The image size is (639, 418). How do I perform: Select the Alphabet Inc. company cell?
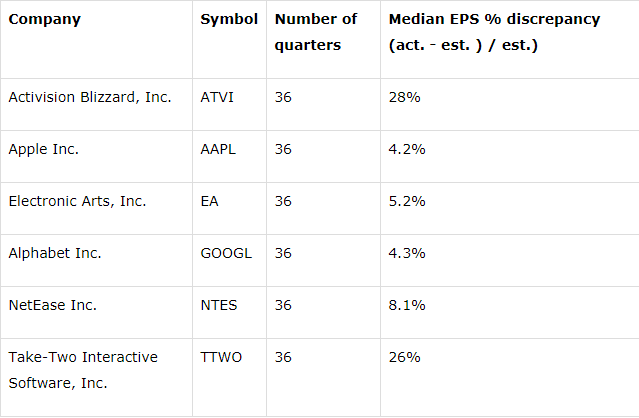54,253
